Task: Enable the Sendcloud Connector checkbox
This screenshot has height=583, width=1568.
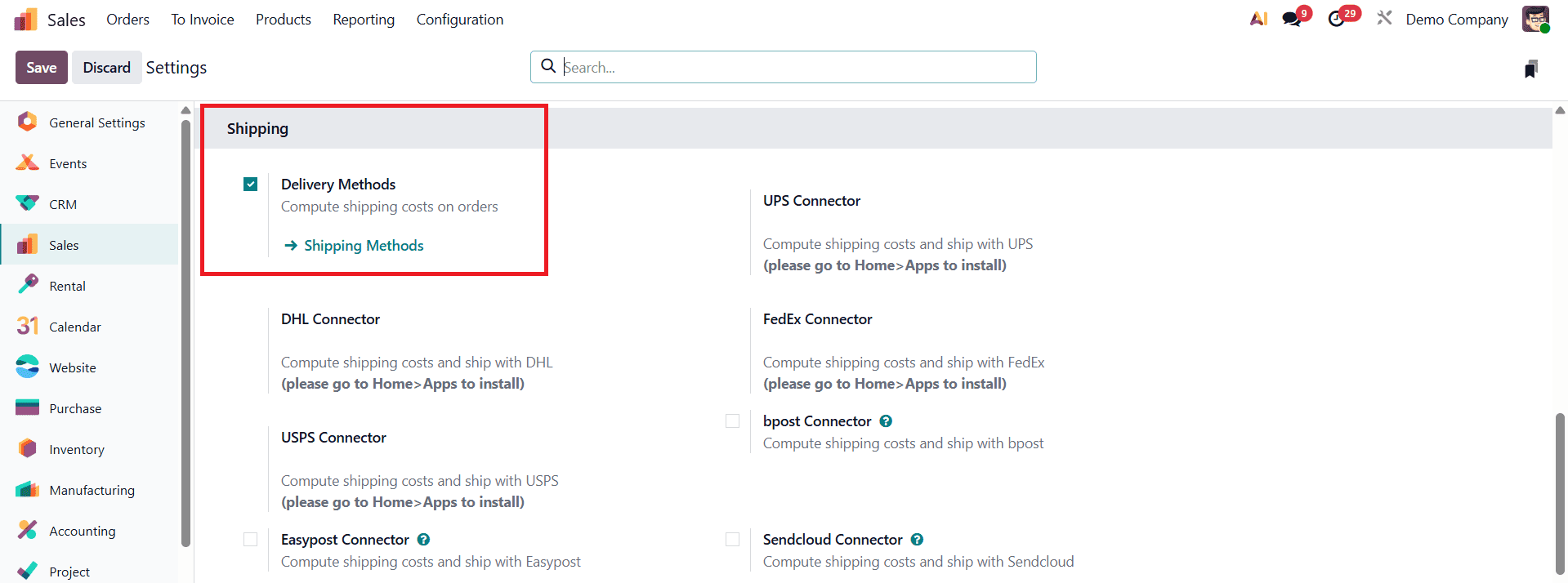Action: tap(732, 540)
